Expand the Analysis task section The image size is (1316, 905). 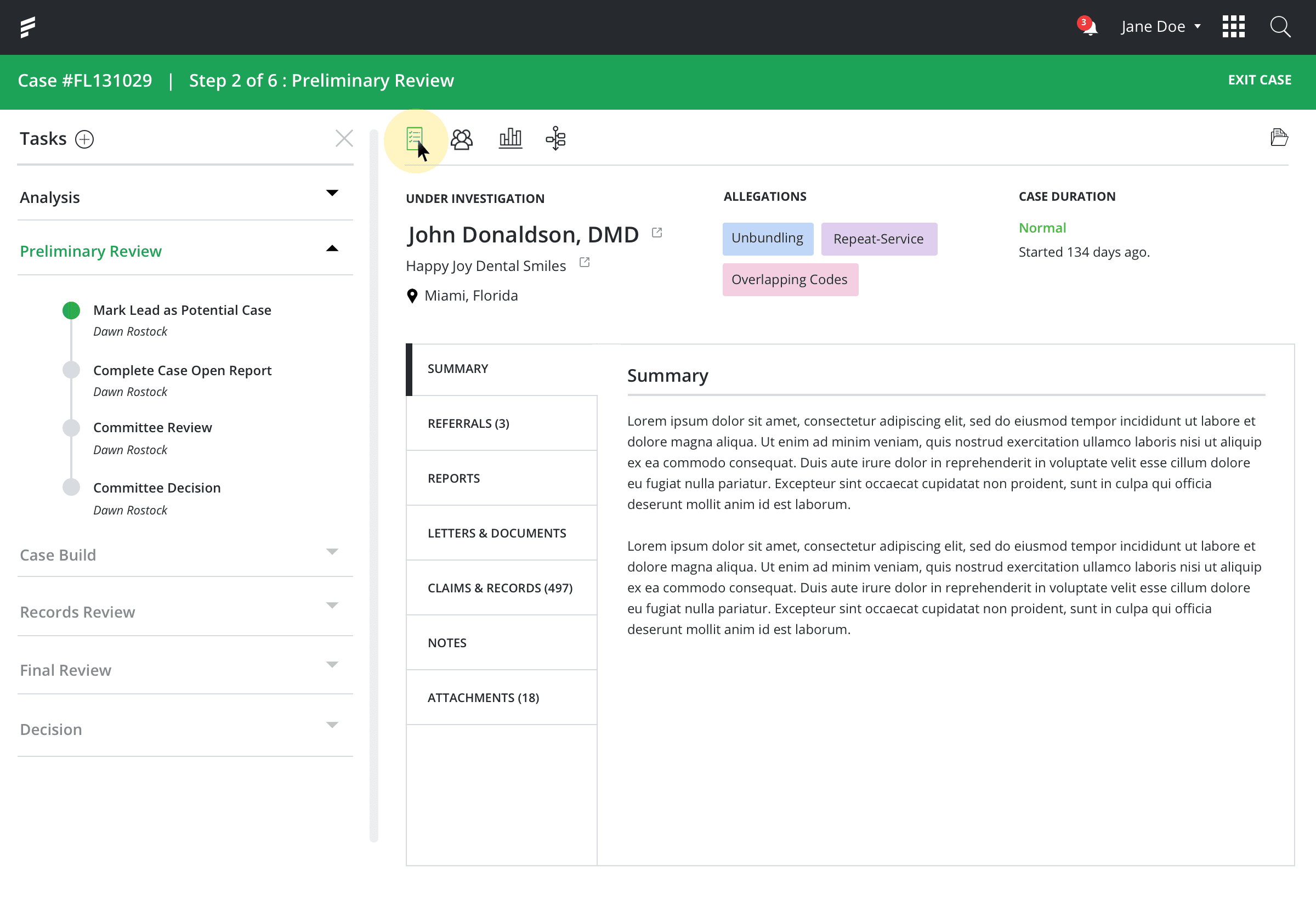[x=332, y=194]
